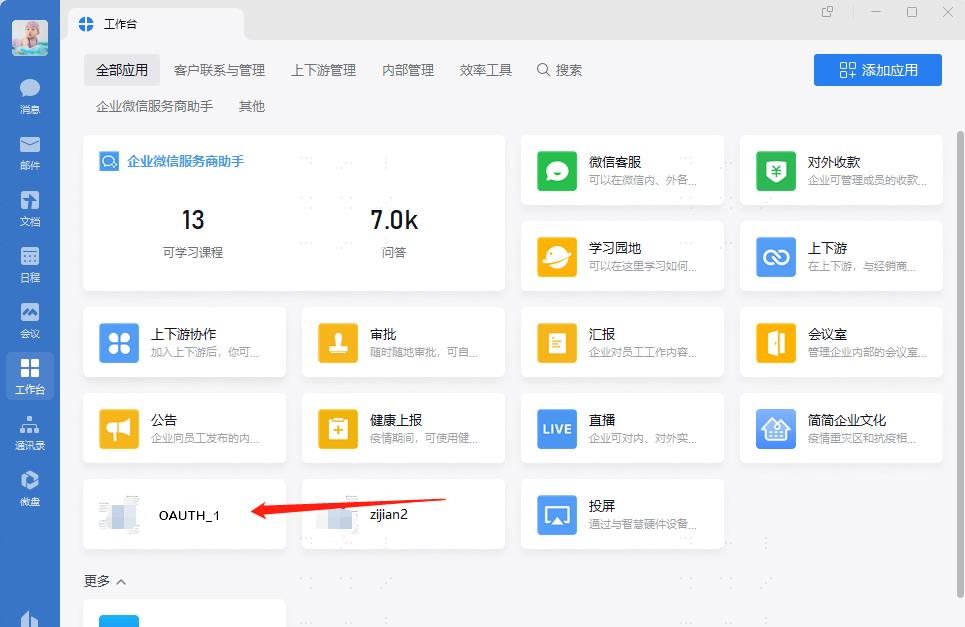965x627 pixels.
Task: Open the 文档 documents sidebar icon
Action: tap(30, 209)
